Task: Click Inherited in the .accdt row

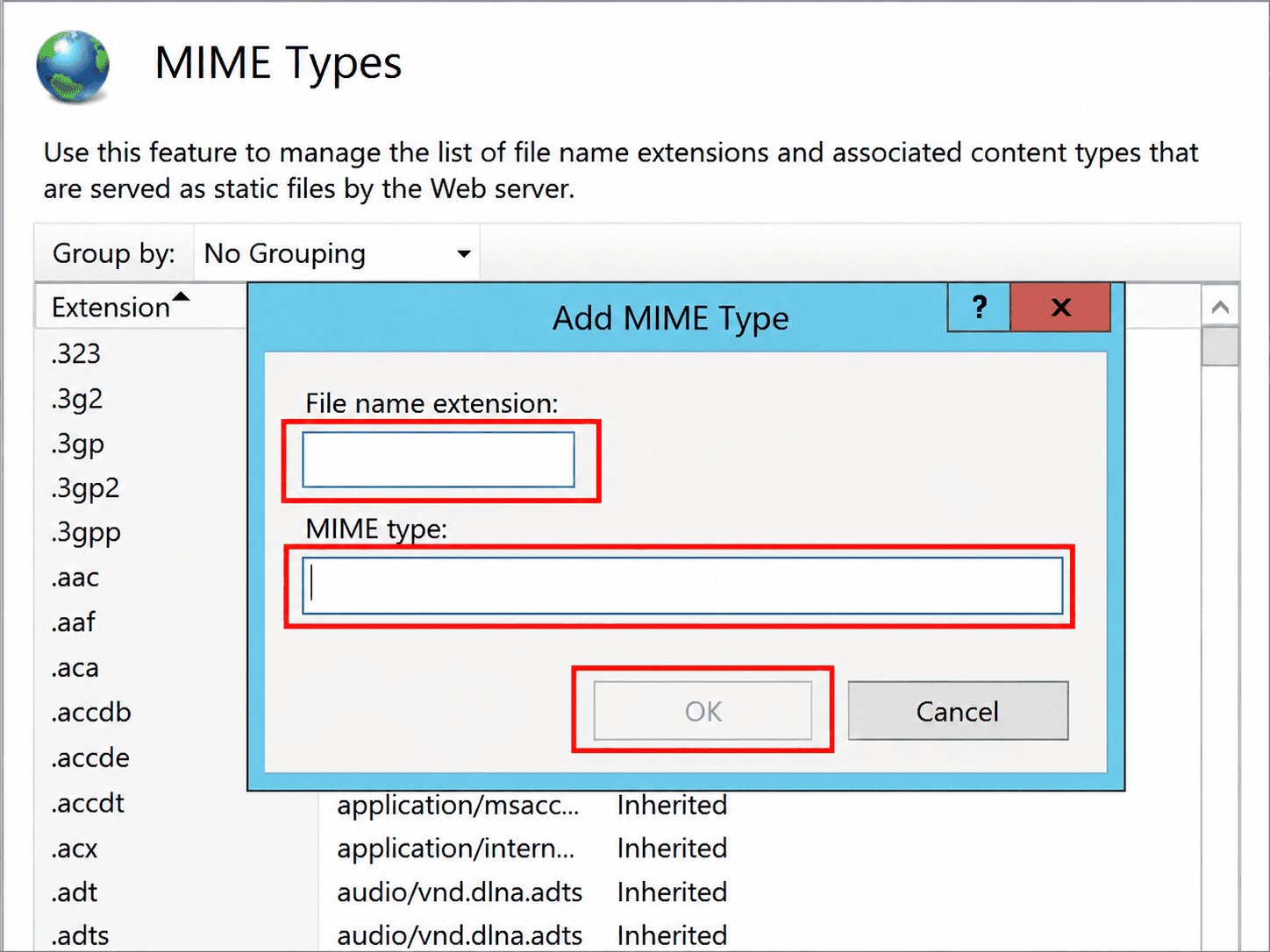Action: tap(672, 805)
